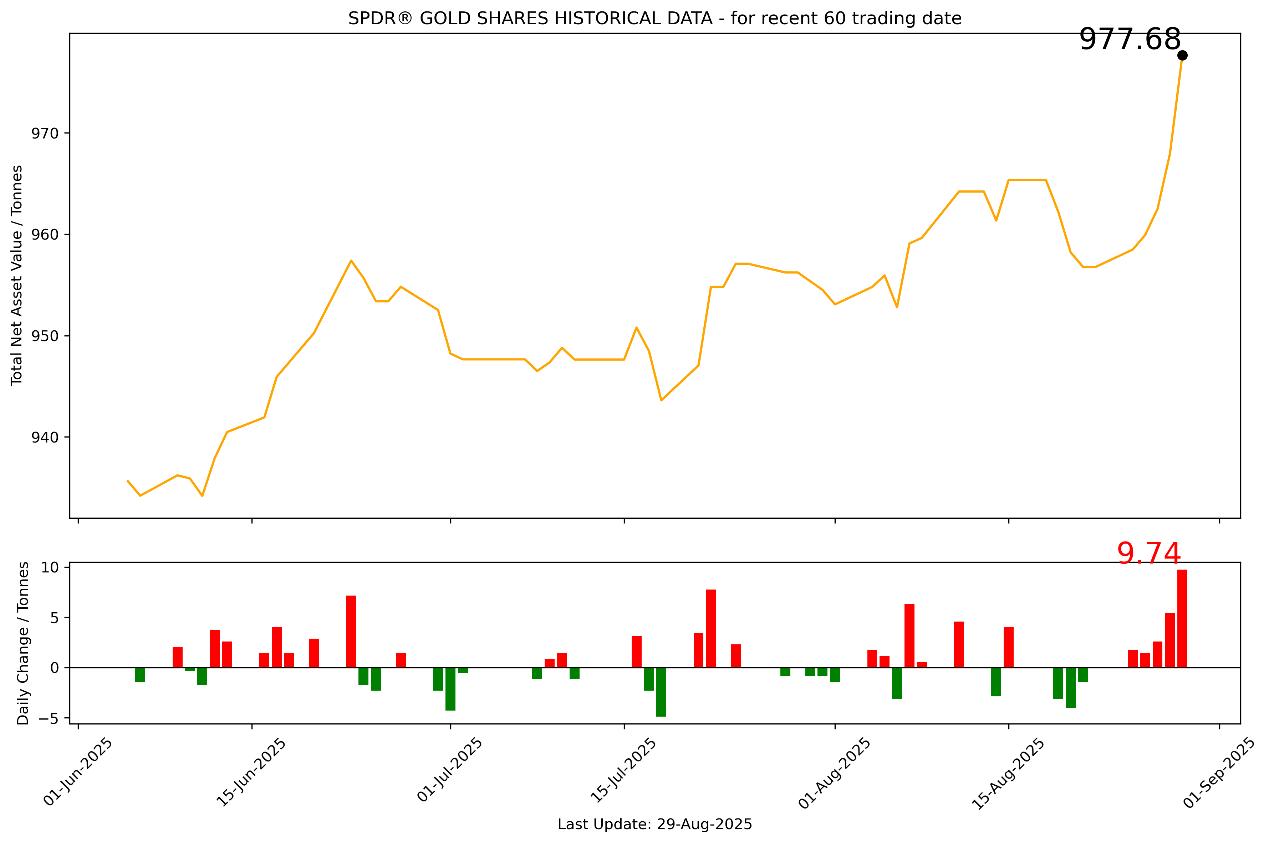
Task: Click the 960 tick label on the upper chart
Action: (47, 235)
